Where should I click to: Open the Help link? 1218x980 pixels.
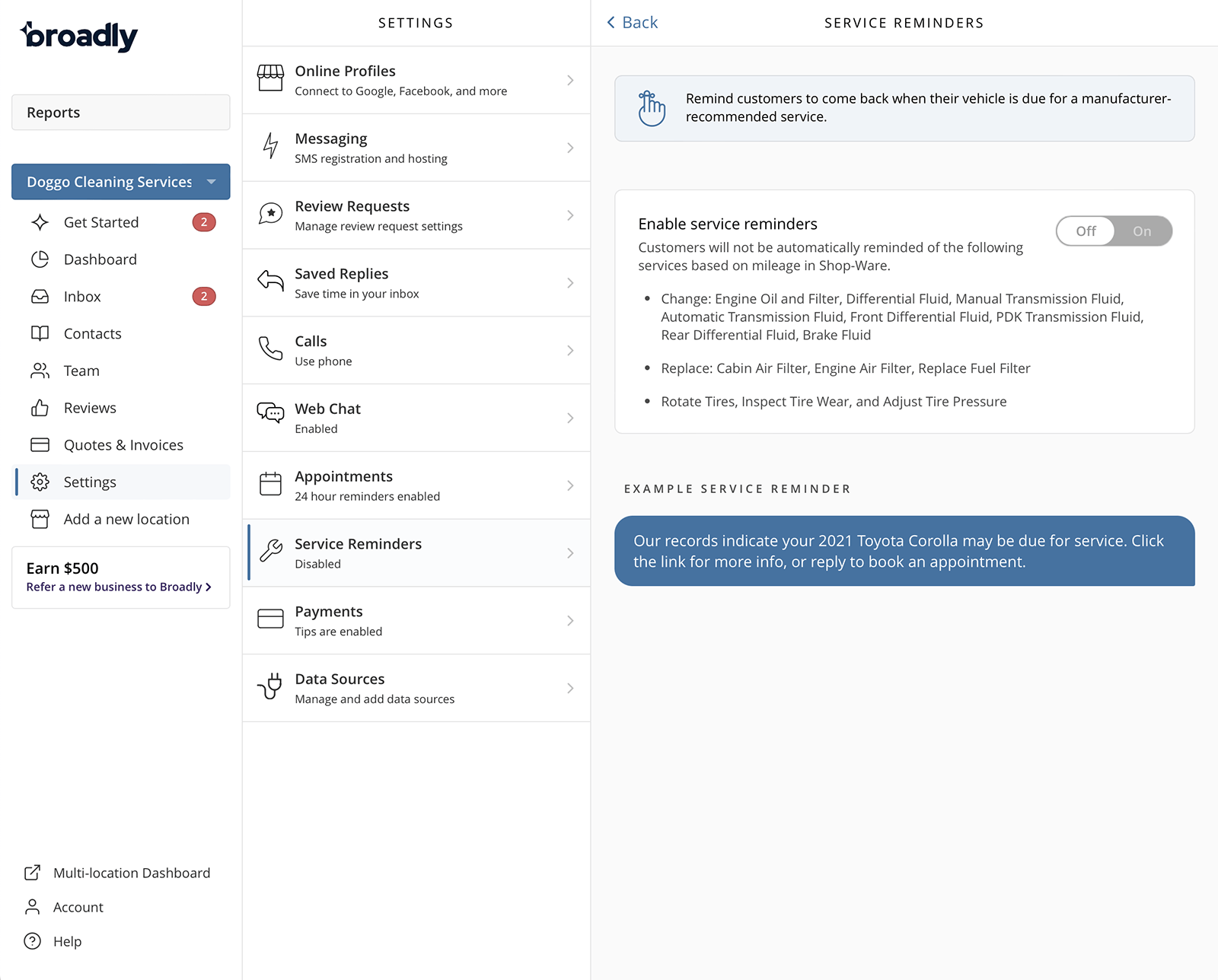click(x=53, y=941)
